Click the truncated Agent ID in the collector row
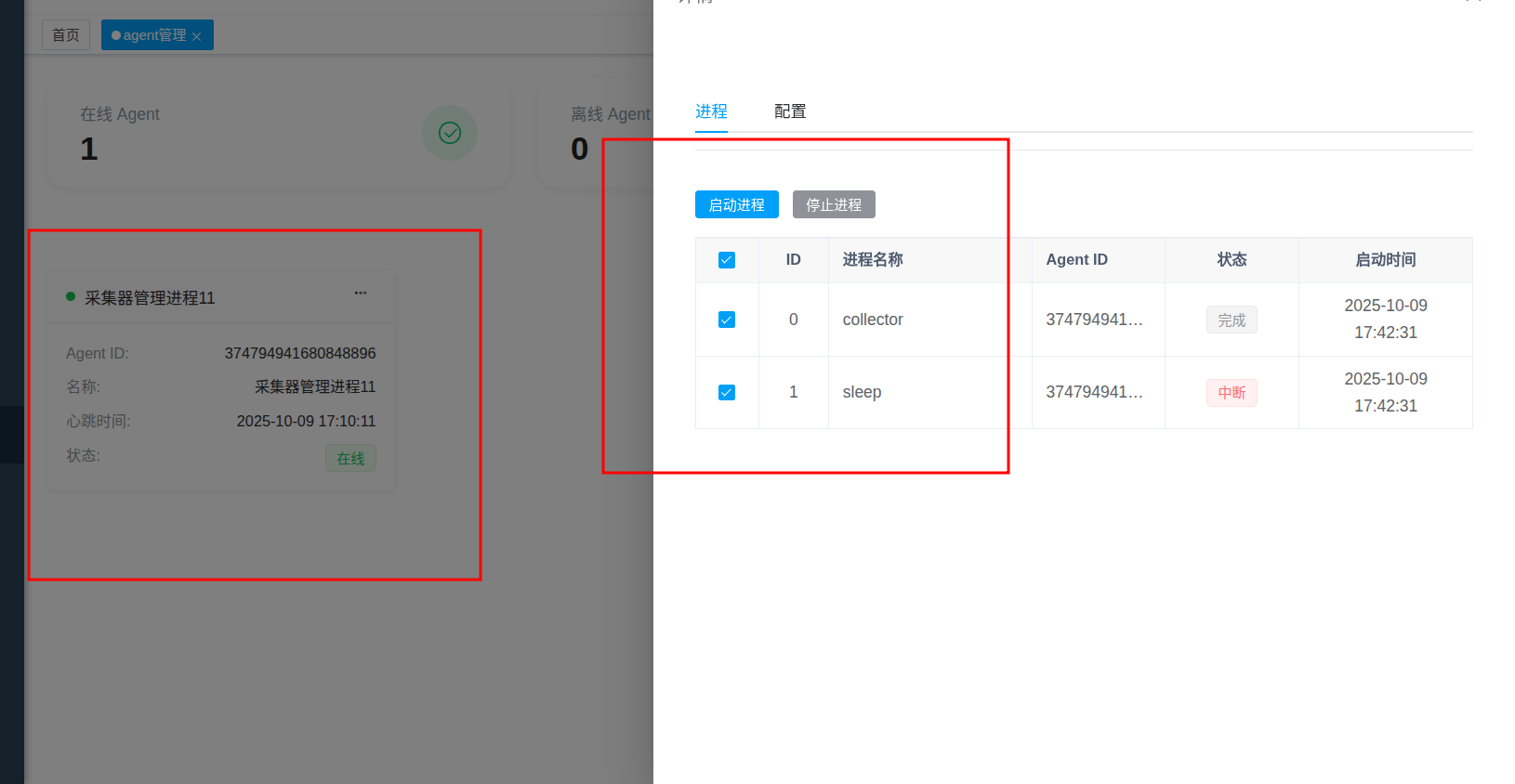Screen dimensions: 1515x784 pyautogui.click(x=1094, y=320)
